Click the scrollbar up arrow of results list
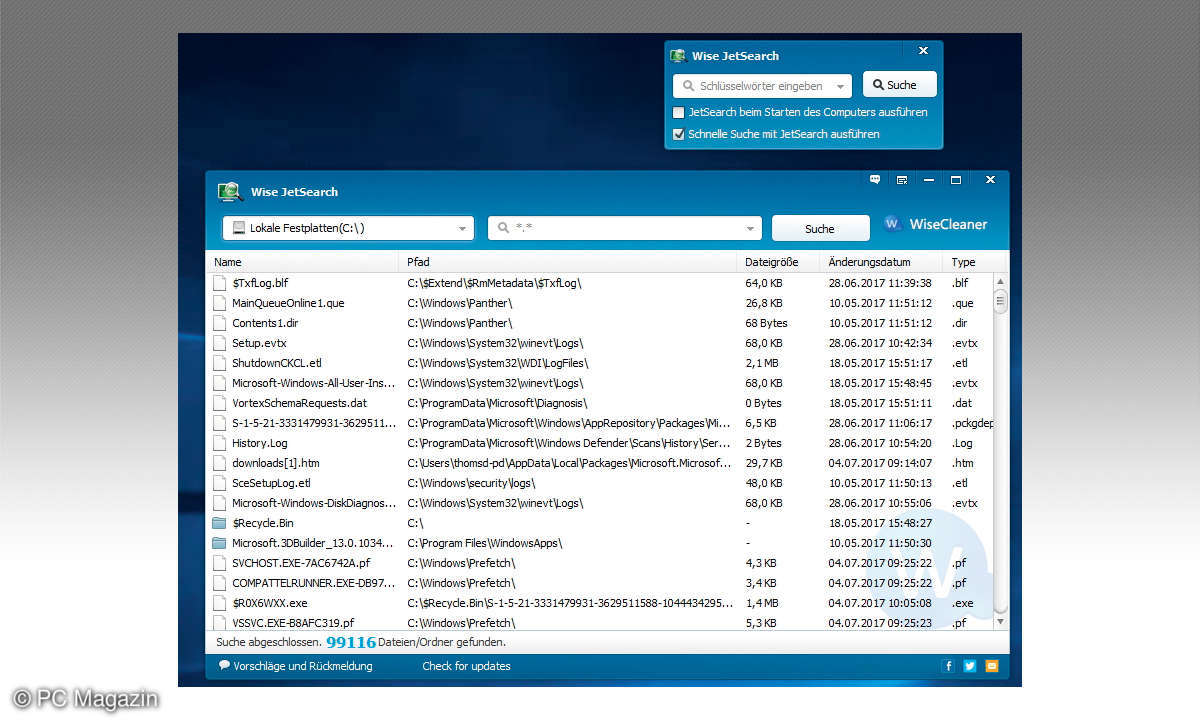Image resolution: width=1200 pixels, height=720 pixels. tap(1001, 281)
